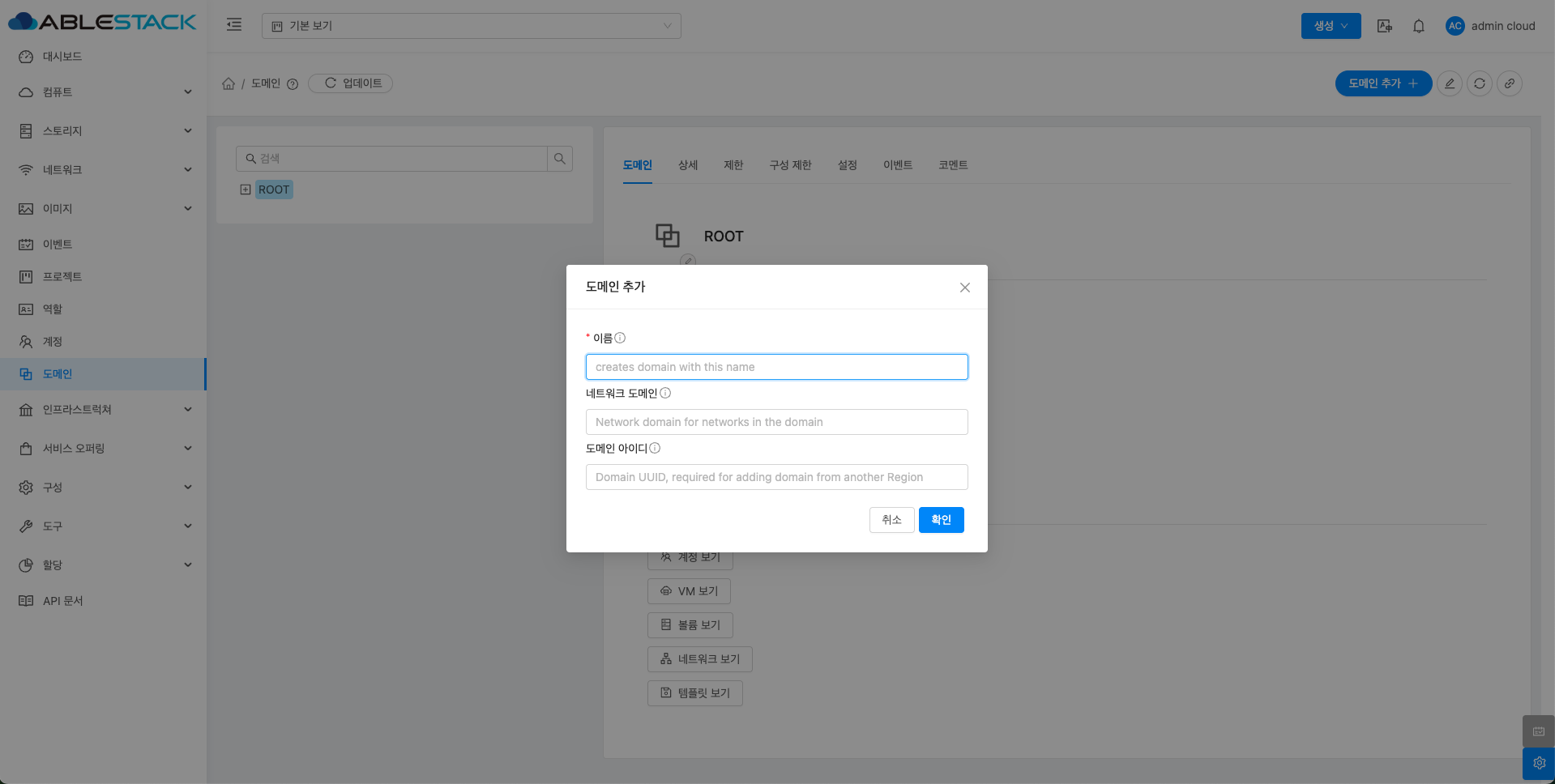This screenshot has width=1555, height=784.
Task: Click info icon beside 네트워크 도메인 label
Action: [665, 393]
